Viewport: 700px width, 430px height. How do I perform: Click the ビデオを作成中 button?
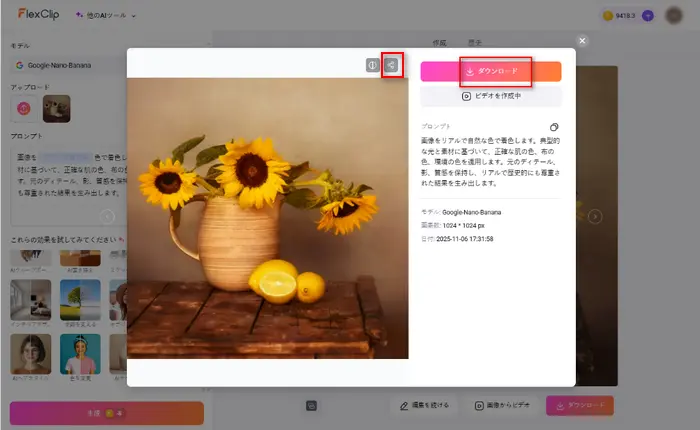491,96
